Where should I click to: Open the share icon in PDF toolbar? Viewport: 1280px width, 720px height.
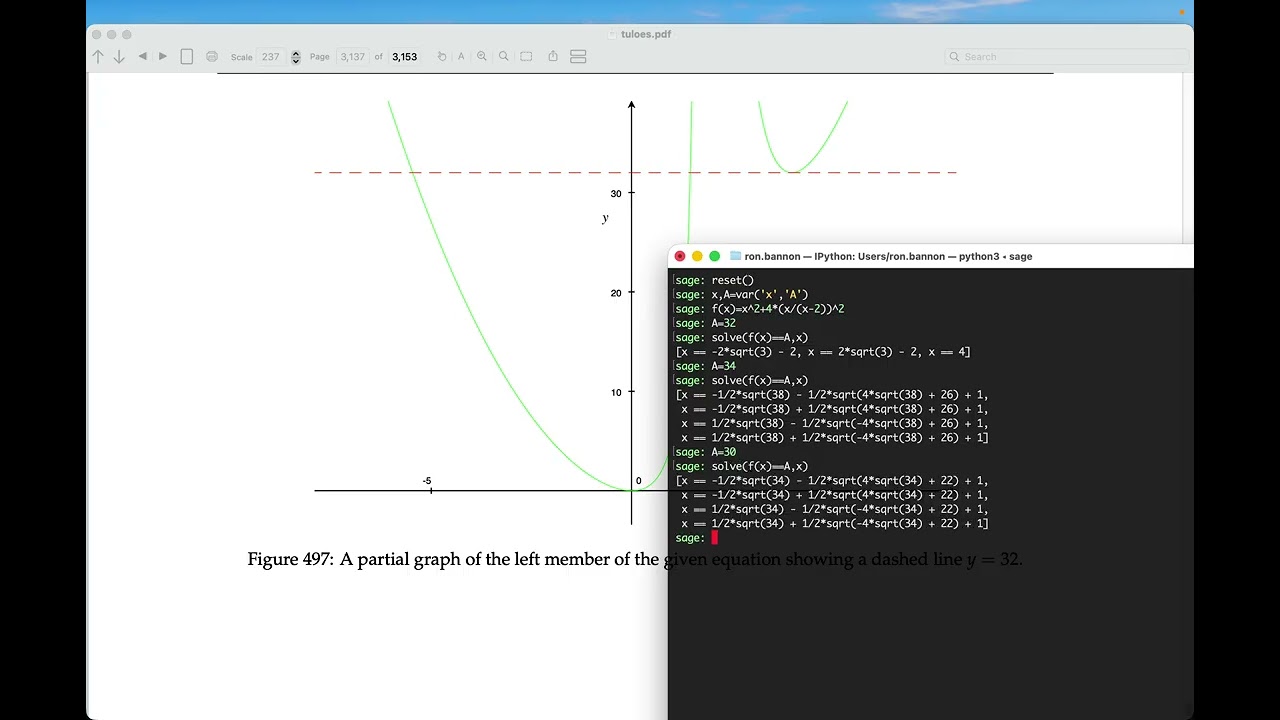553,57
